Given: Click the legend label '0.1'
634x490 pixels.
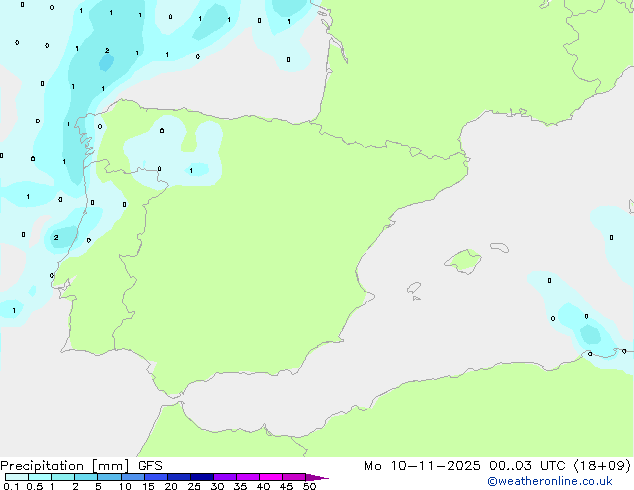Looking at the screenshot, I should 11,486.
